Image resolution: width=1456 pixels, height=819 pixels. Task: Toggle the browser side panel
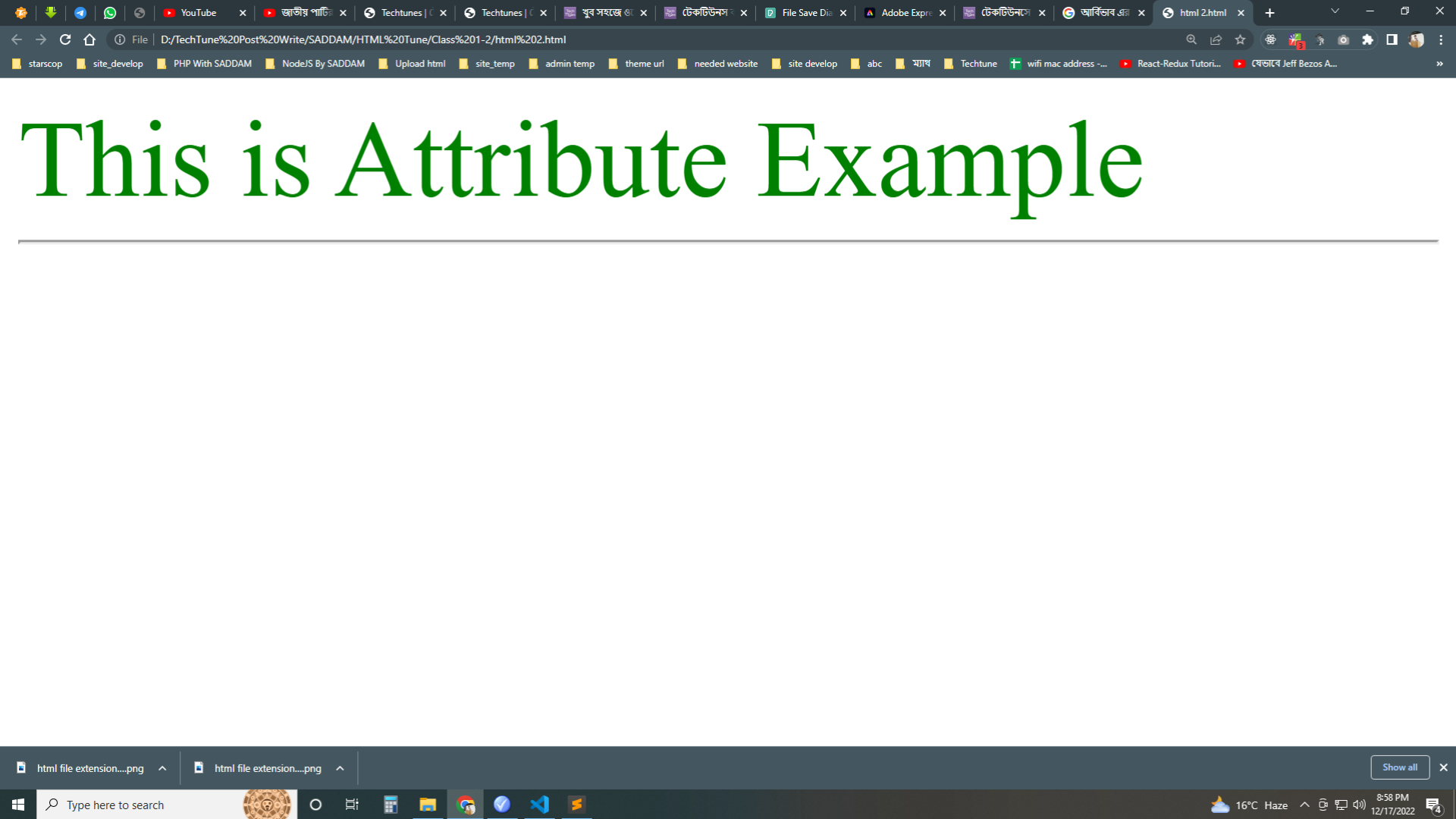1392,39
